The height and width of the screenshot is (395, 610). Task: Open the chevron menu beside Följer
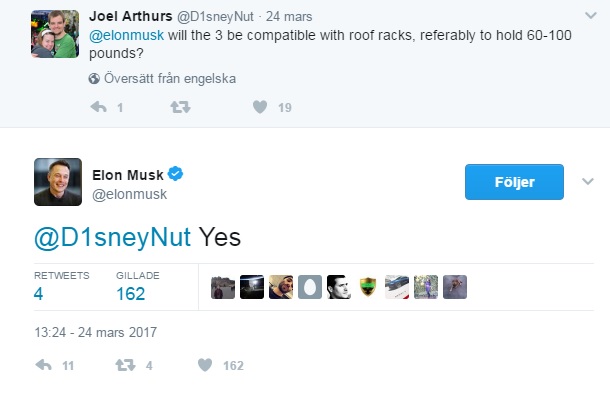pos(587,181)
